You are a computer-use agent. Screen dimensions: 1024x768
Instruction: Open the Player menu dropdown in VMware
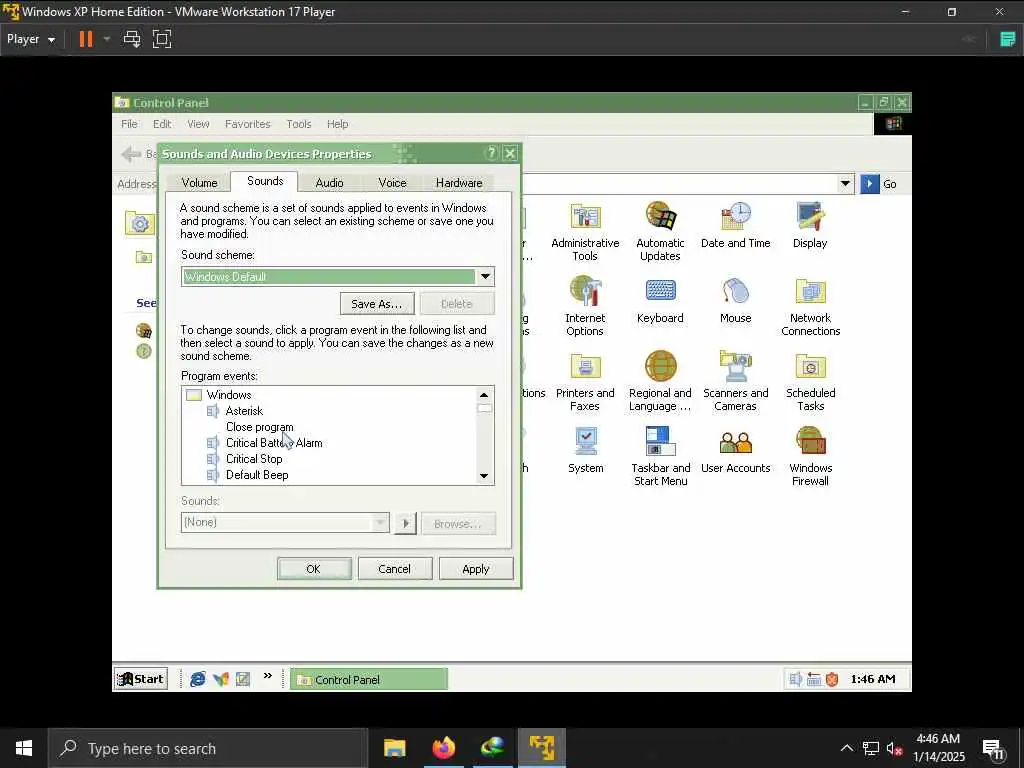click(x=31, y=39)
